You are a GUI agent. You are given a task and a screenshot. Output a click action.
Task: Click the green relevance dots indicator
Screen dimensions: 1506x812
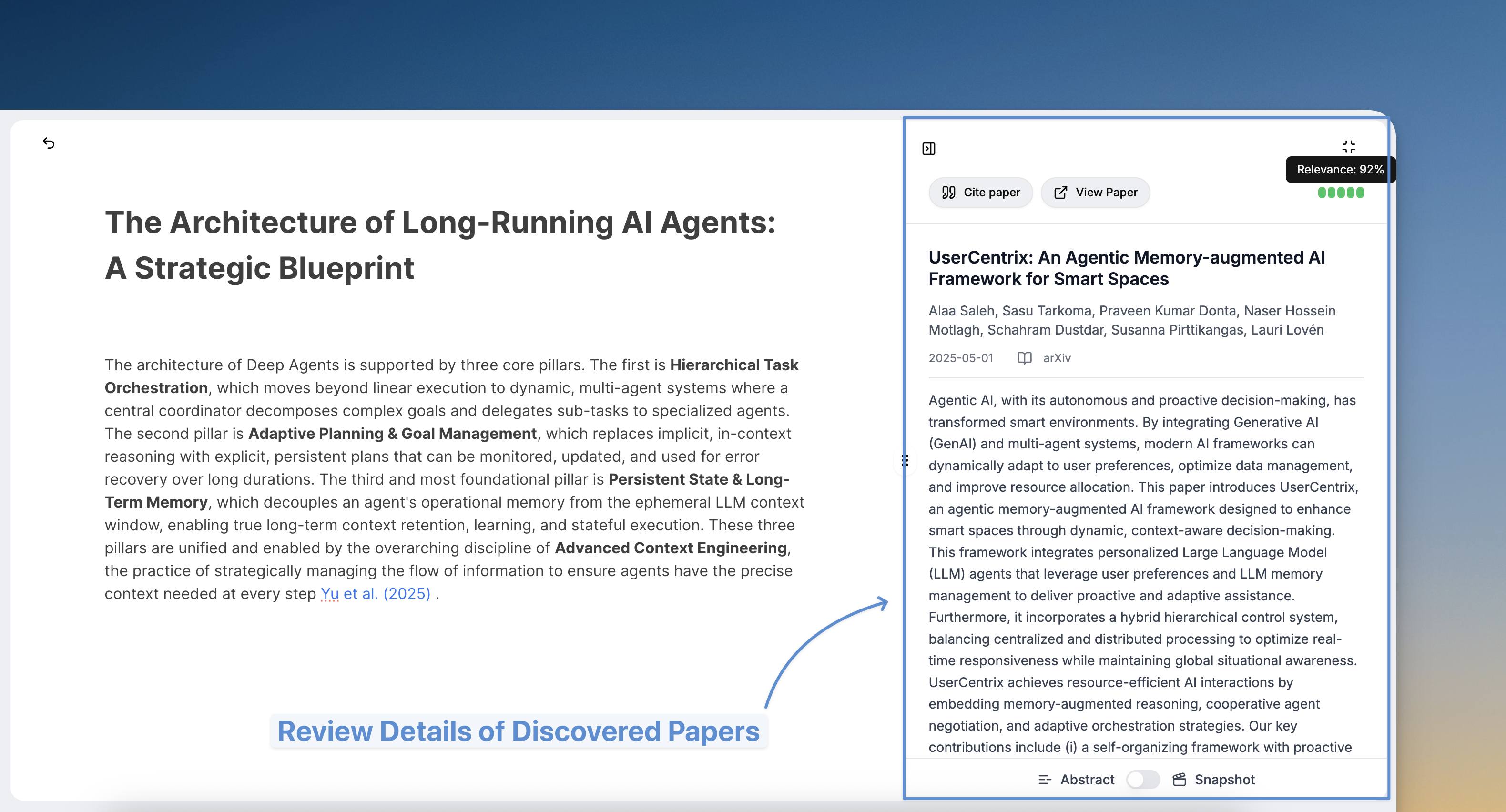pyautogui.click(x=1341, y=193)
